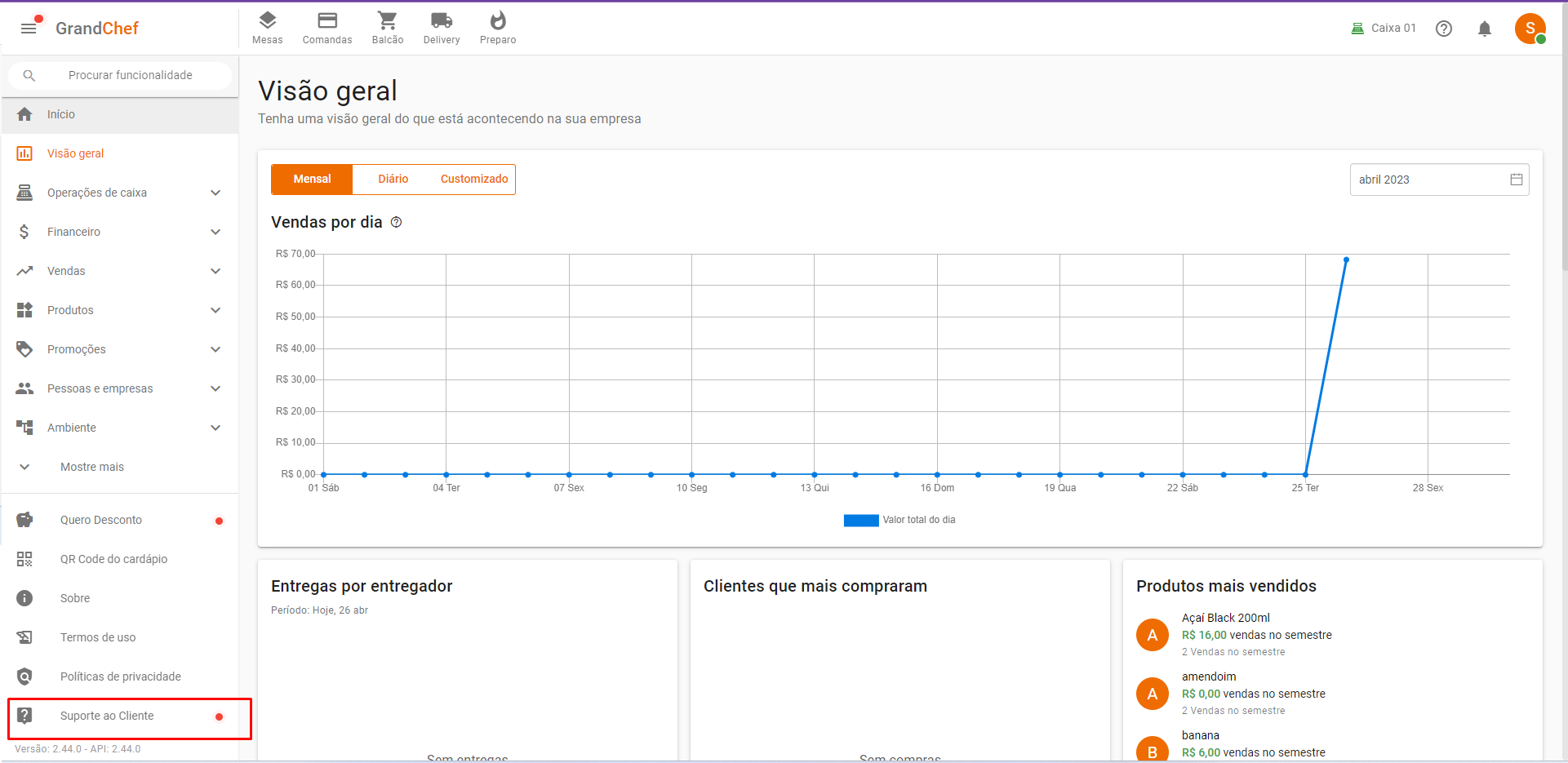Viewport: 1568px width, 763px height.
Task: Toggle the Valor total do dia legend swatch
Action: click(860, 521)
